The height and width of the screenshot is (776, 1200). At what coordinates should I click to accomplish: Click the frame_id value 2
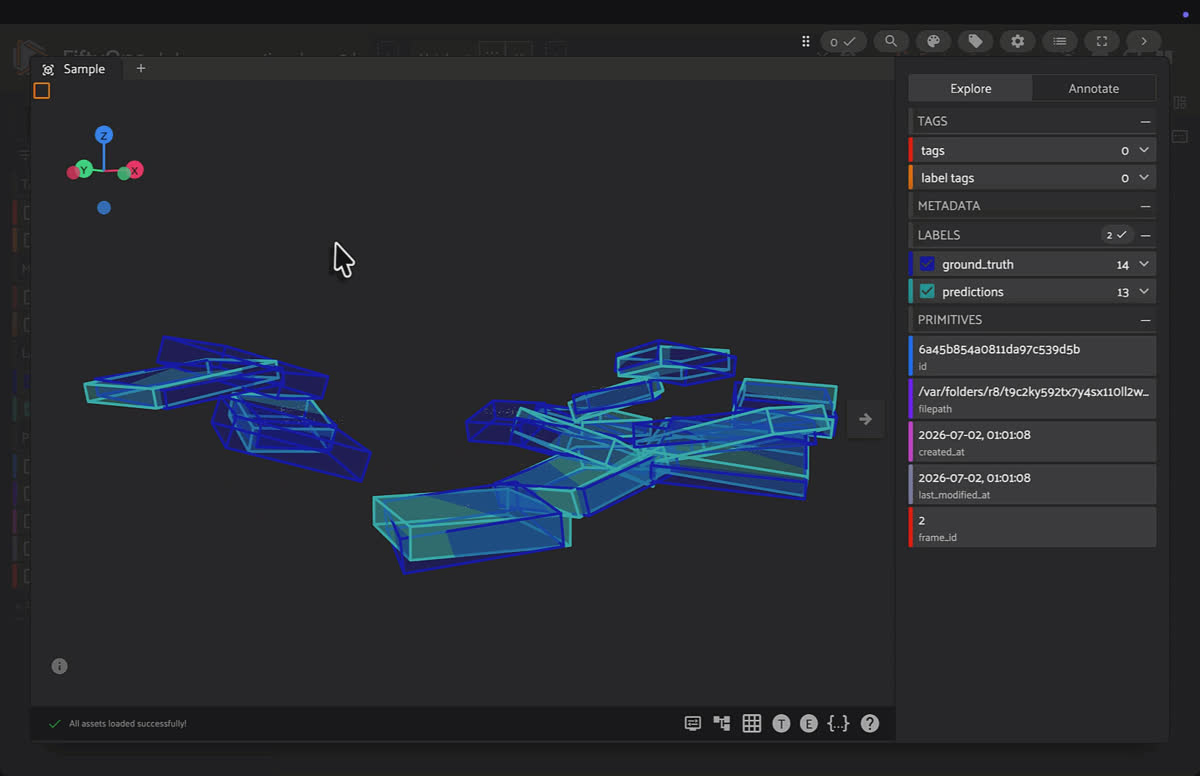pyautogui.click(x=922, y=521)
